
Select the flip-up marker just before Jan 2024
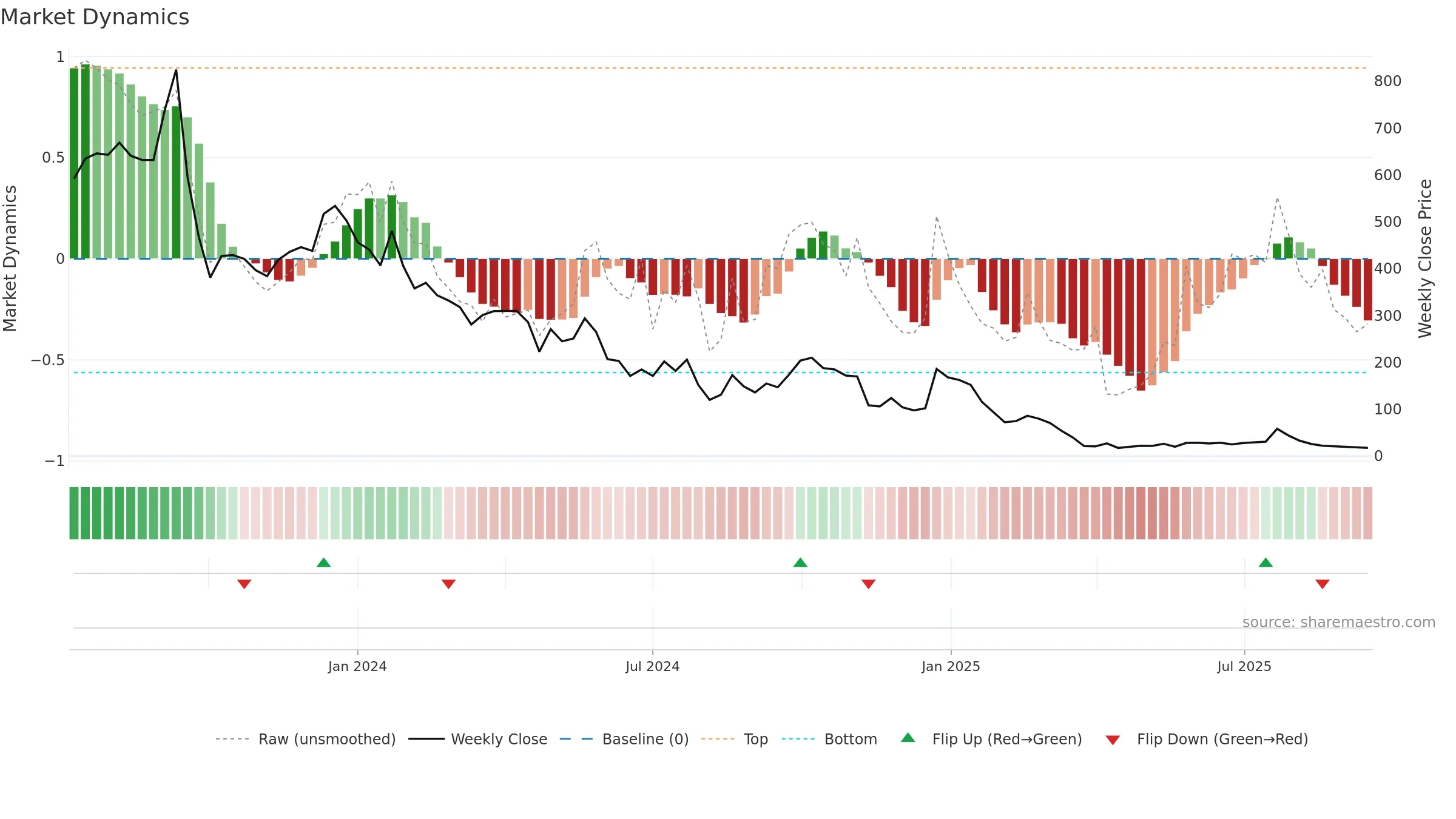pos(324,562)
